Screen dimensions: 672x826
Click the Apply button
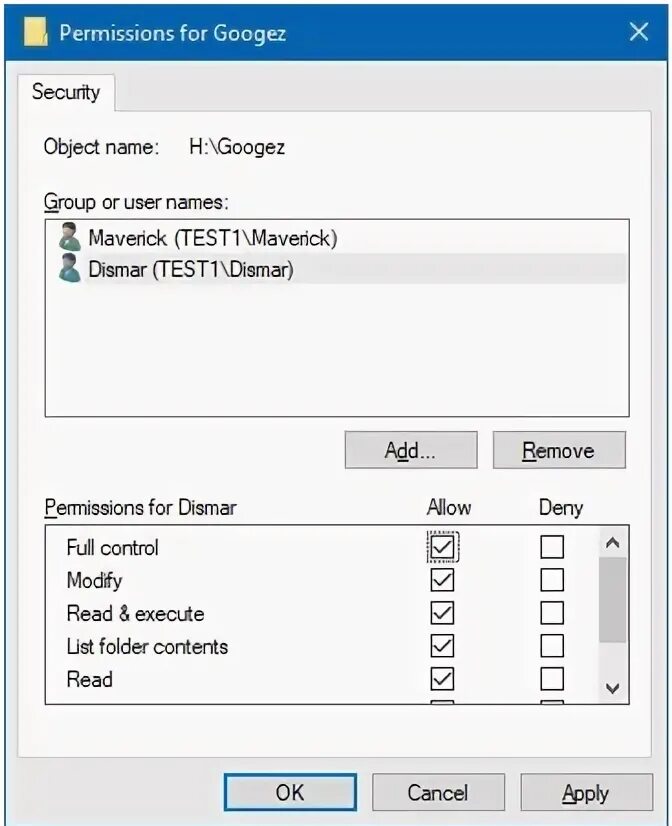(x=586, y=792)
